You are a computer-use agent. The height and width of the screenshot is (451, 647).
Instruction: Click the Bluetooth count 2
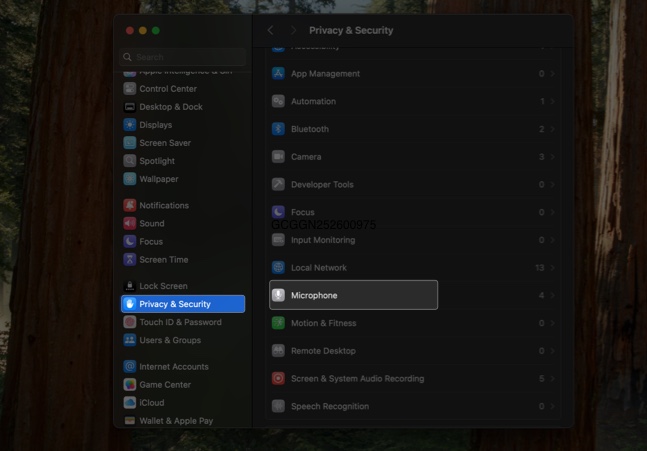[541, 129]
